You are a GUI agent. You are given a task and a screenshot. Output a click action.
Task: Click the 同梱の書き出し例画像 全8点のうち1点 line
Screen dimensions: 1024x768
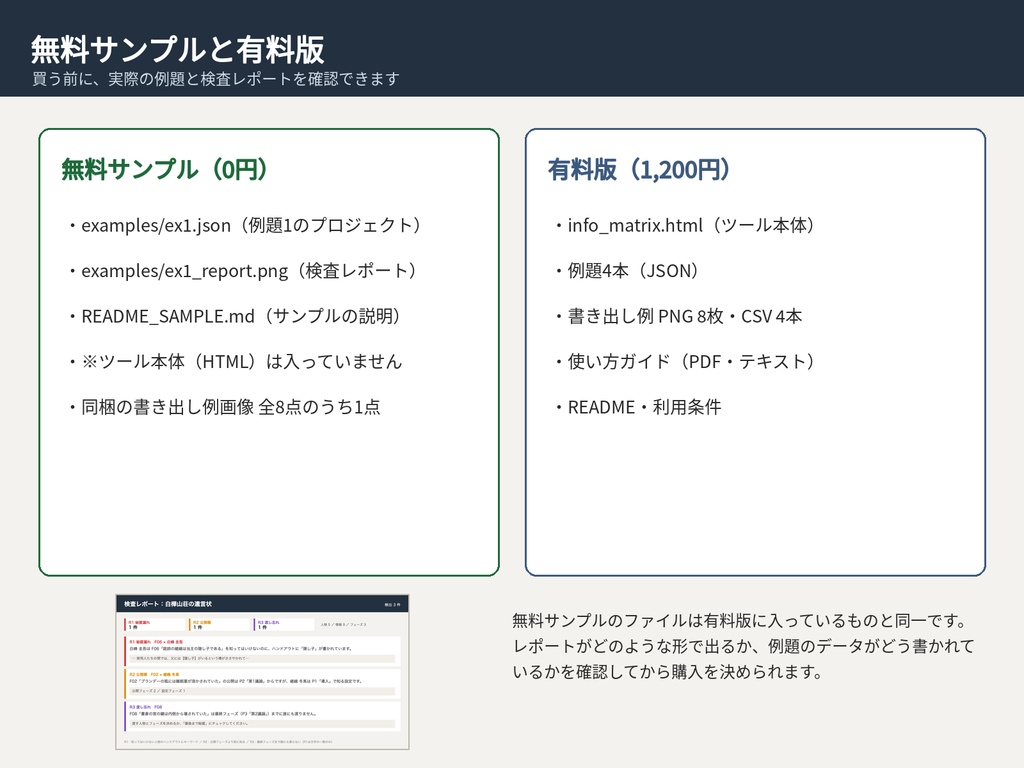224,407
